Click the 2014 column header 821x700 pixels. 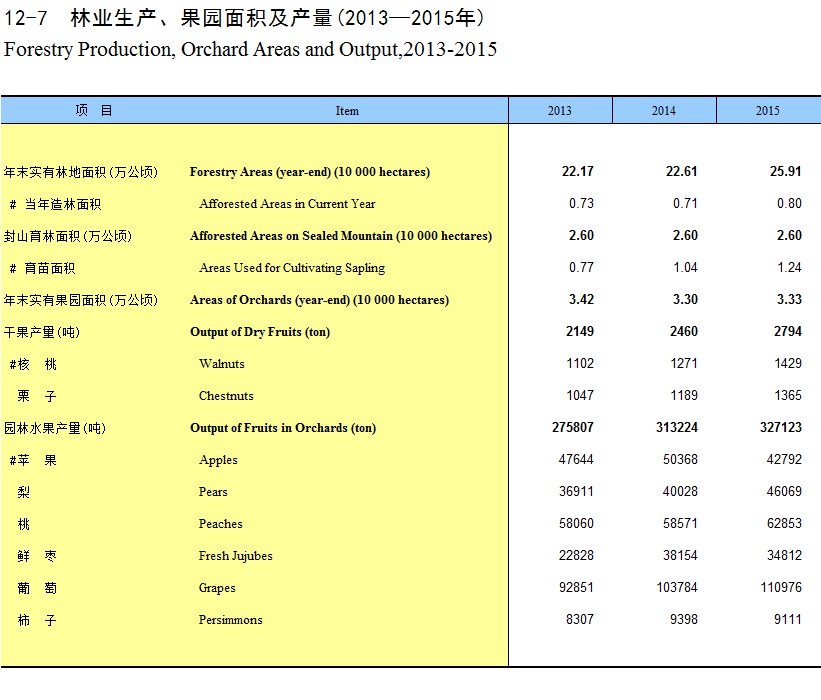point(664,110)
